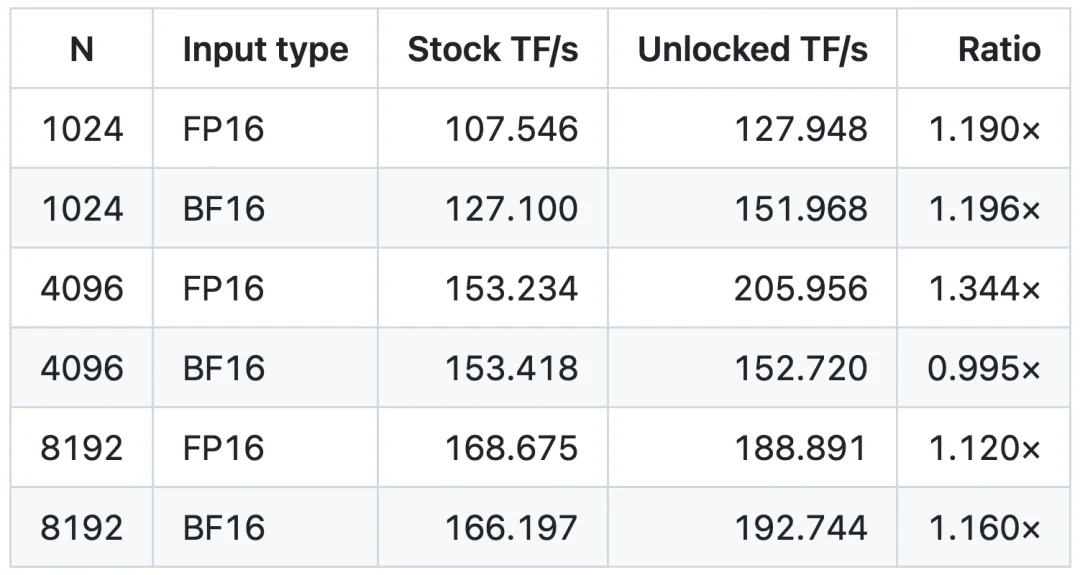1080x575 pixels.
Task: Select the Input type column header
Action: [265, 50]
